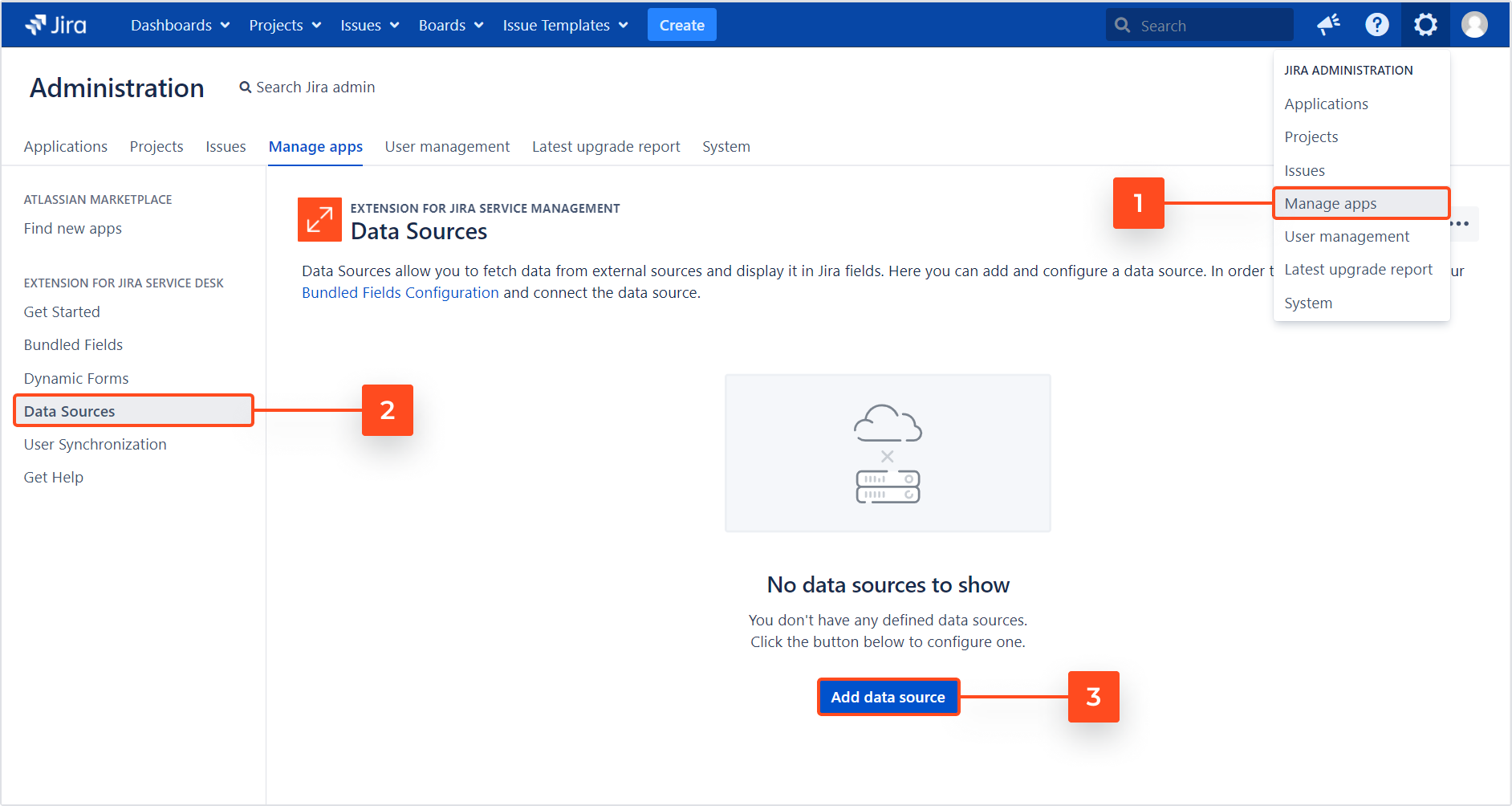Switch to the User management tab
The height and width of the screenshot is (806, 1512).
point(447,147)
